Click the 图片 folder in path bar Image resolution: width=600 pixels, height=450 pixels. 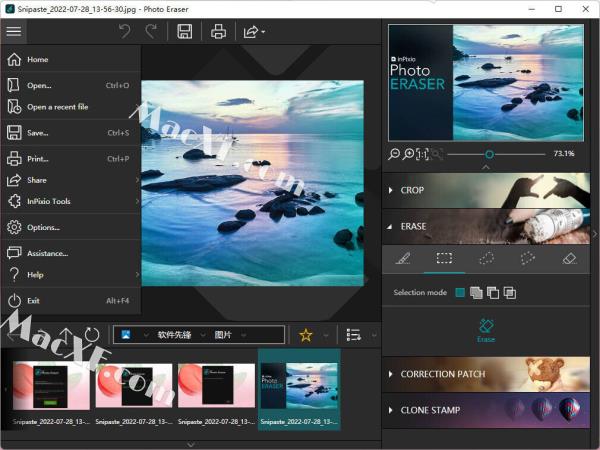point(223,335)
